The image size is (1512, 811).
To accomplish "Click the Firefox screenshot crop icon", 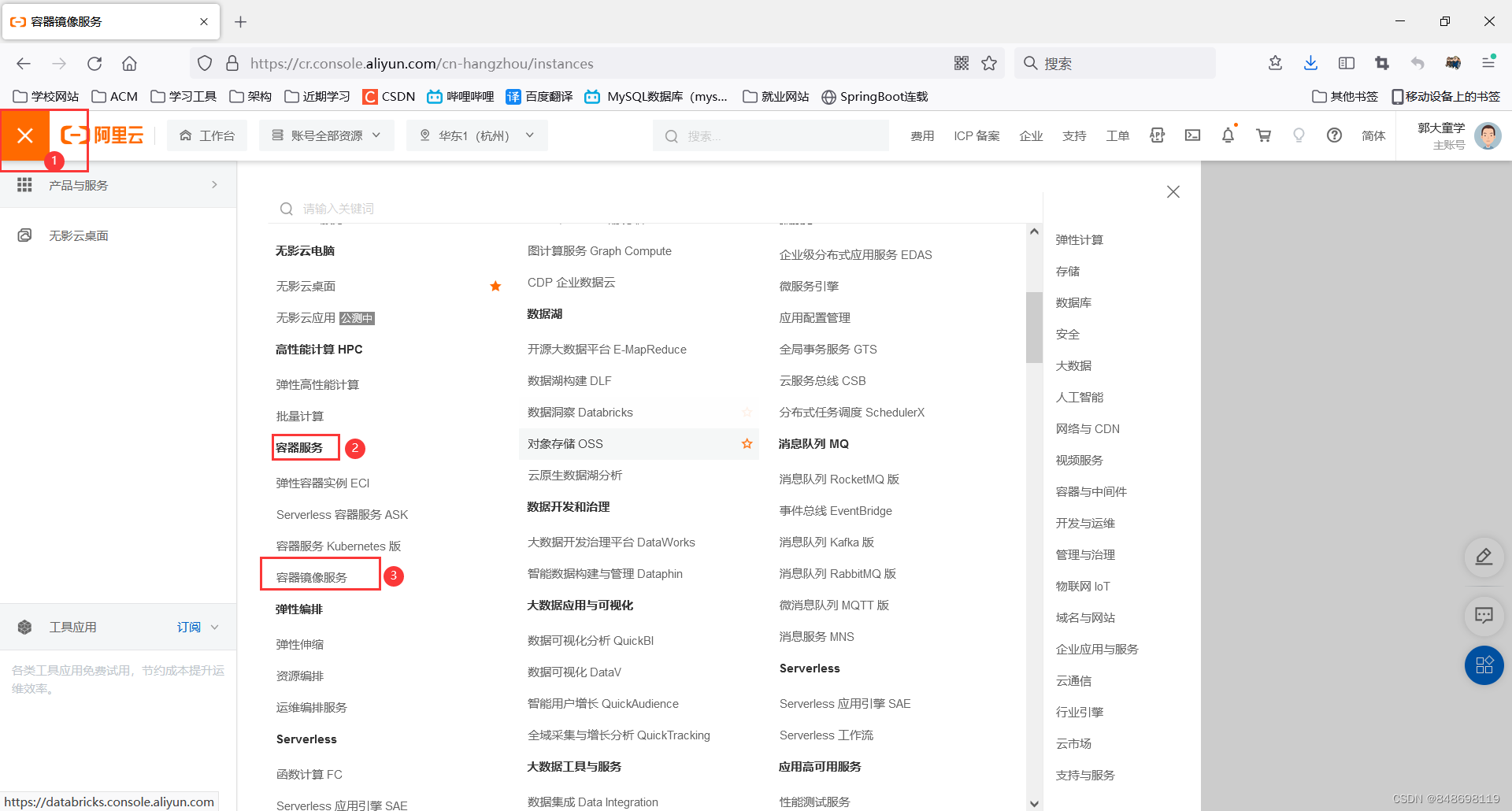I will point(1381,63).
